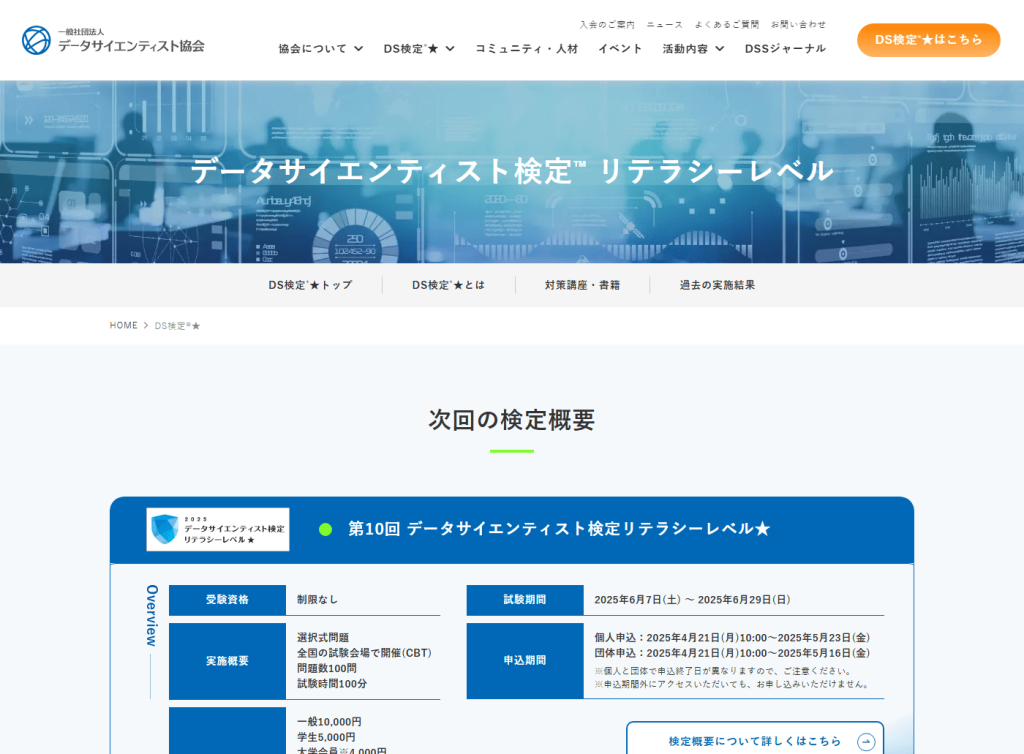Open the DSSジャーナル menu item
1024x754 pixels.
coord(785,48)
